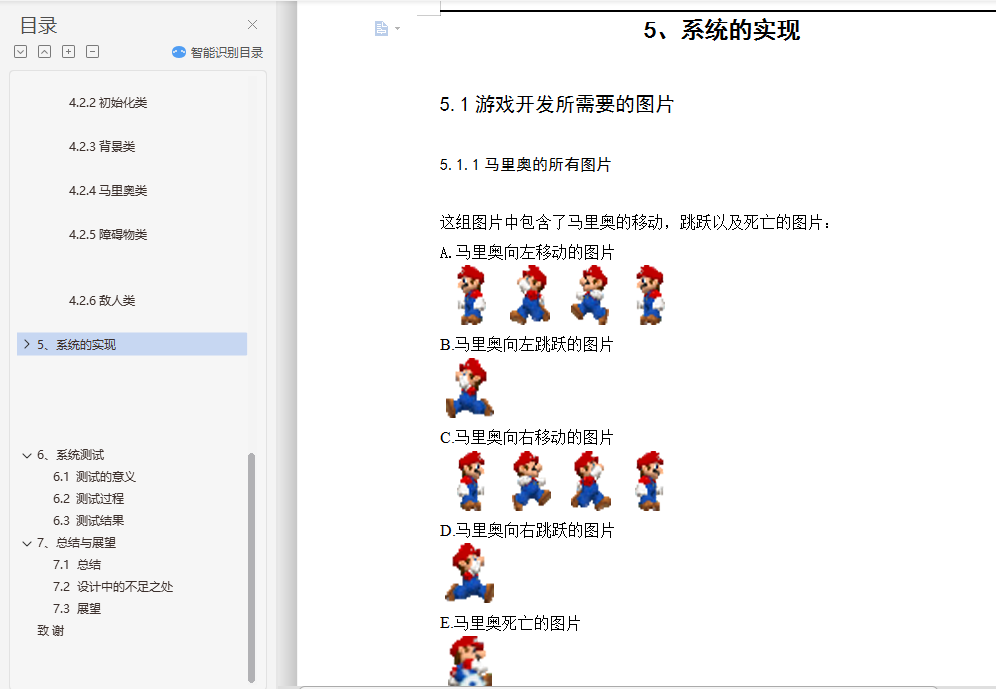Go to 4.2.5 障碍物类 entry

(x=108, y=235)
